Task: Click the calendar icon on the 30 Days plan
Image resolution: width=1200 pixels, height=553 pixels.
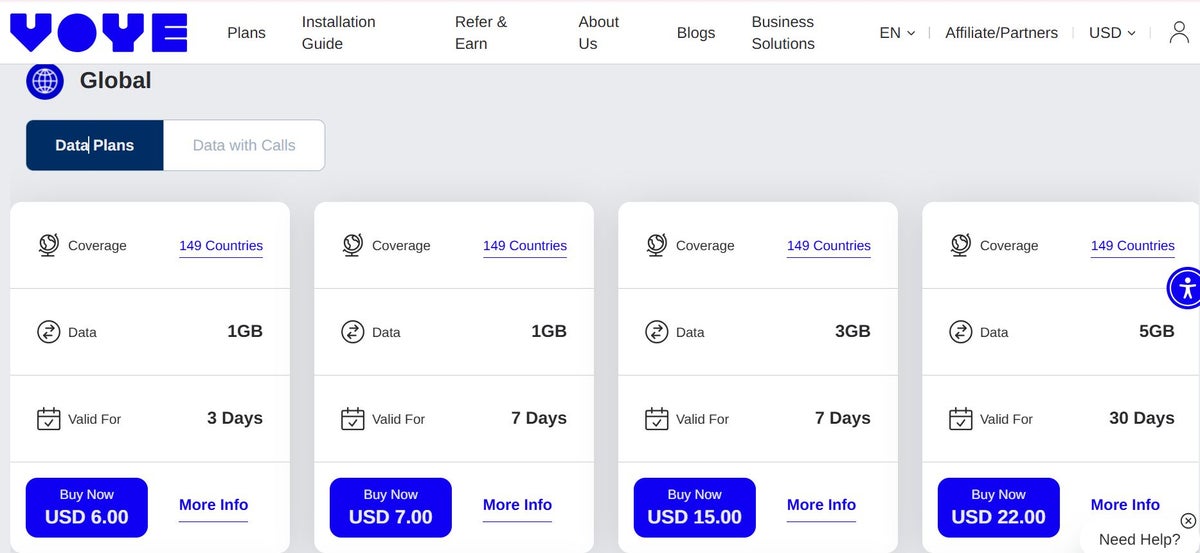Action: 960,419
